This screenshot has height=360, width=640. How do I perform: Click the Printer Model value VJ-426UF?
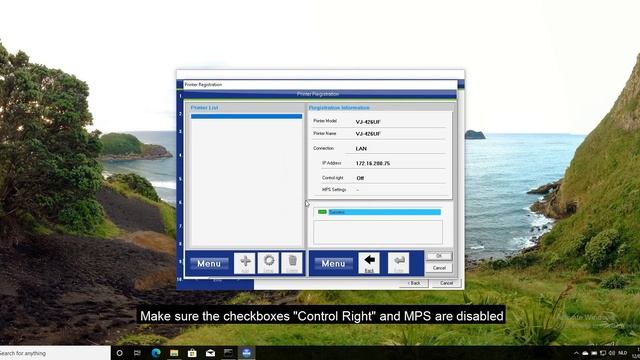[x=368, y=122]
